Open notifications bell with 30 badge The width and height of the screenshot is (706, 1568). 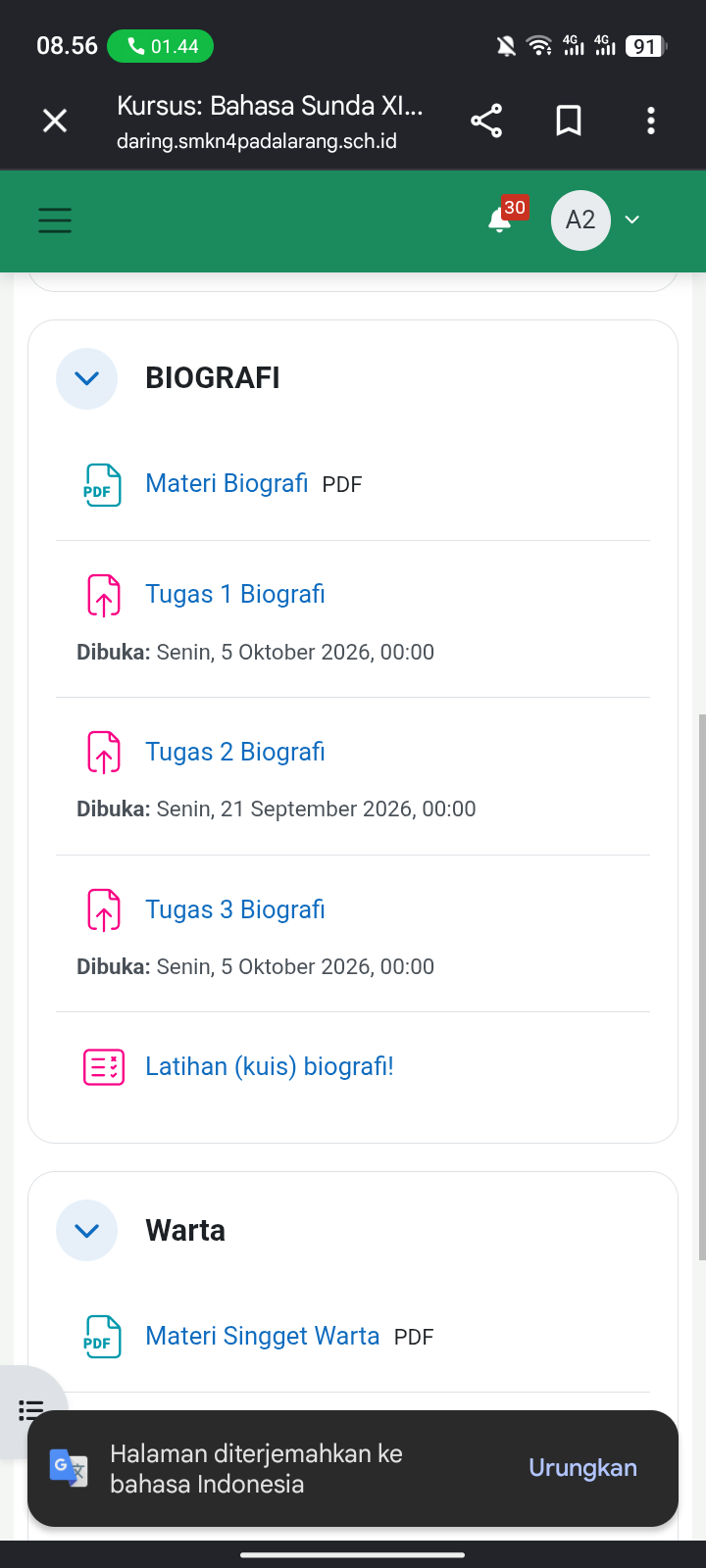[x=501, y=220]
